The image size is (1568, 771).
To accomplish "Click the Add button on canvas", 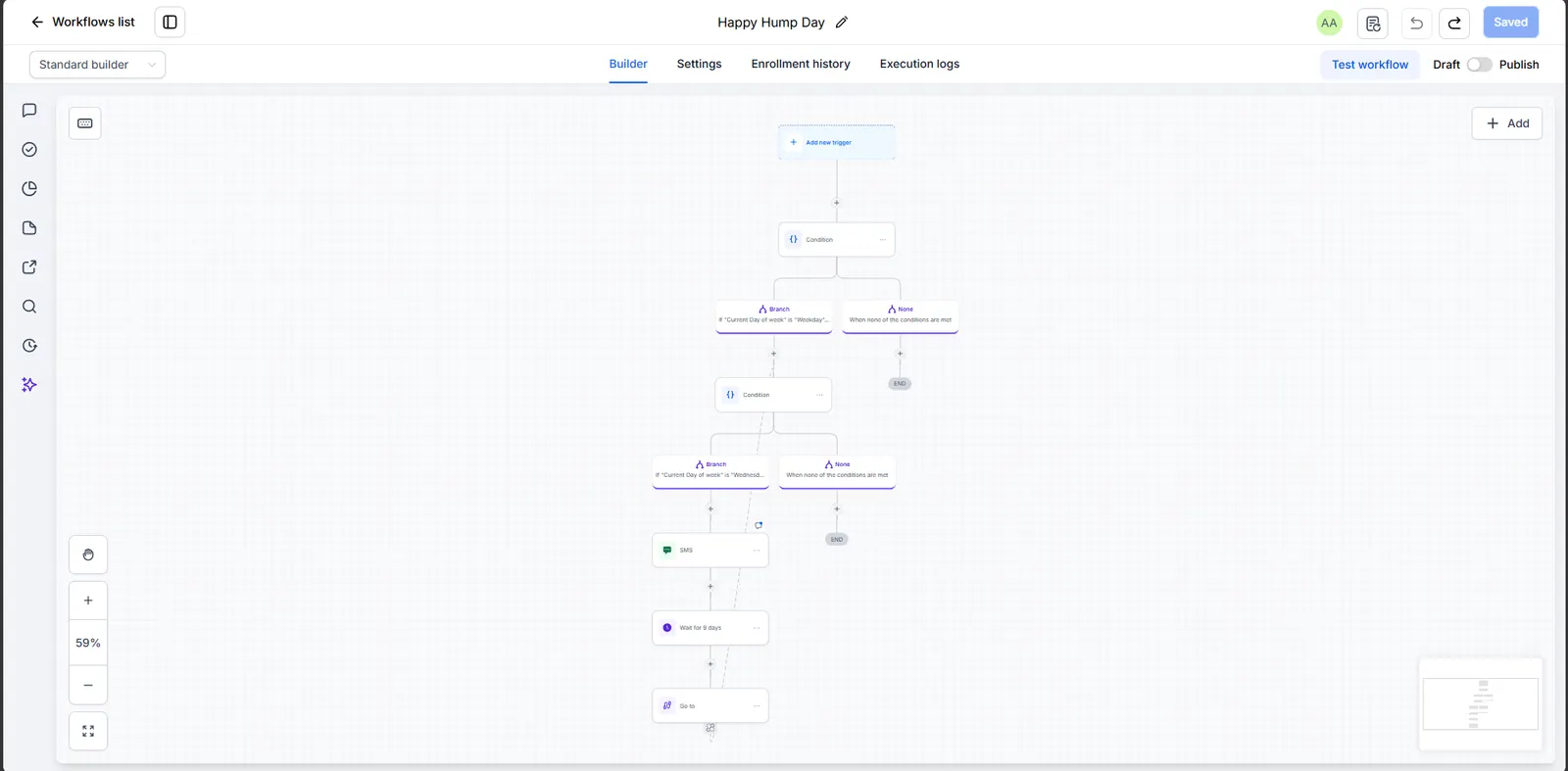I will pyautogui.click(x=1506, y=123).
